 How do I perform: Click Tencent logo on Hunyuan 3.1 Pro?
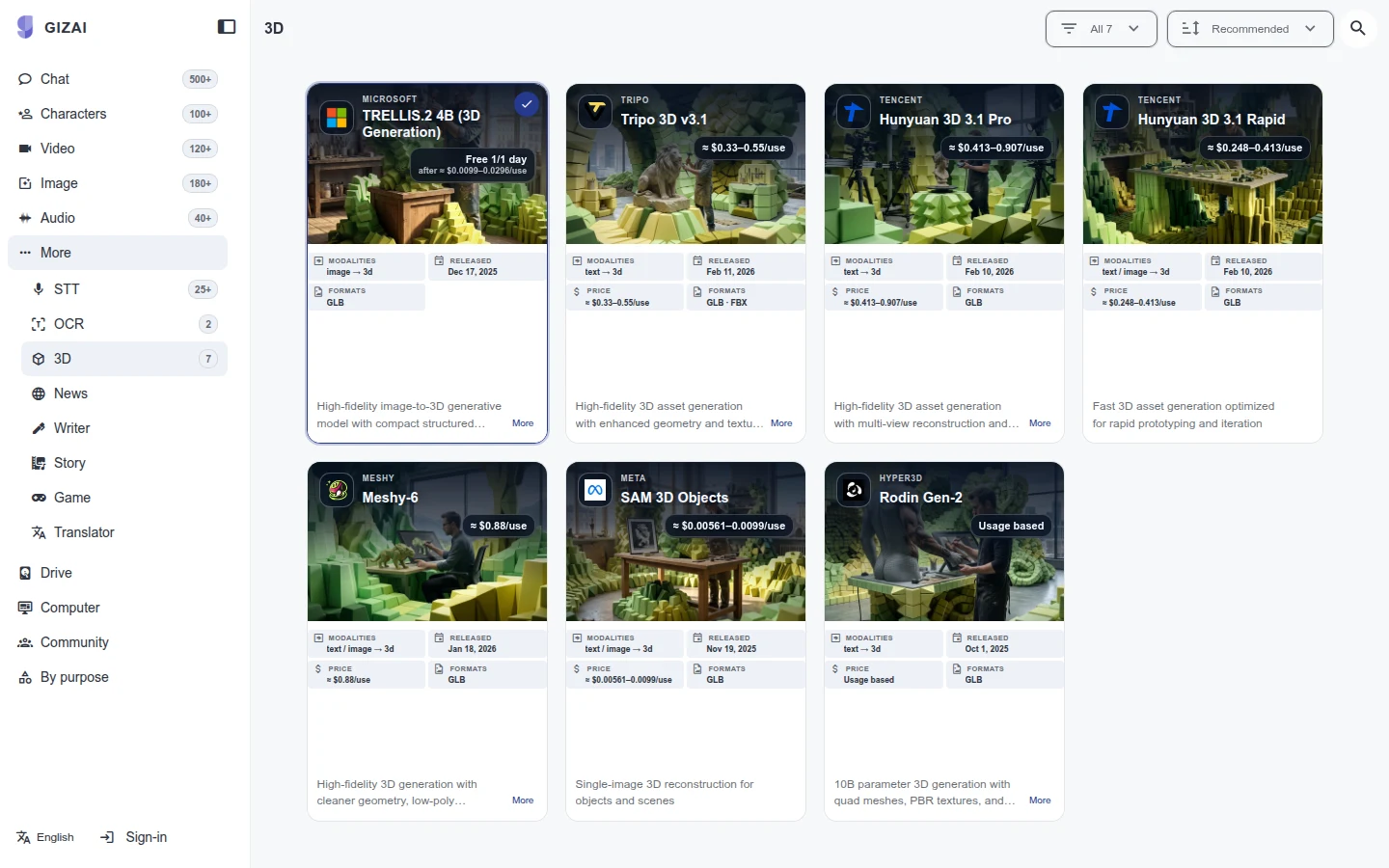(854, 112)
